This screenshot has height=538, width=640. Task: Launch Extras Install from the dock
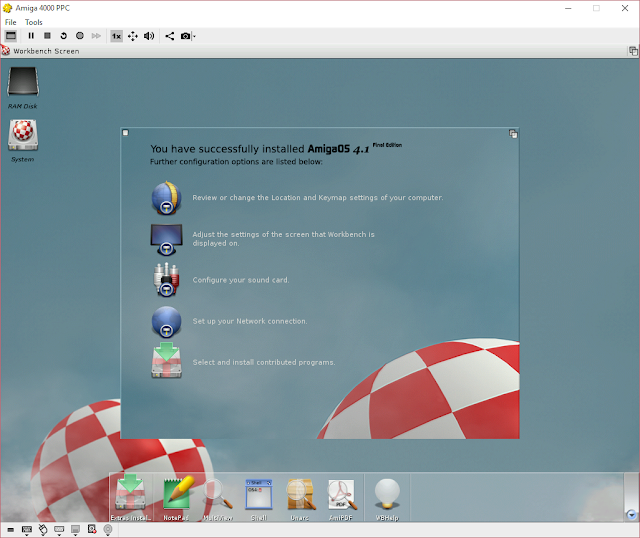(130, 498)
